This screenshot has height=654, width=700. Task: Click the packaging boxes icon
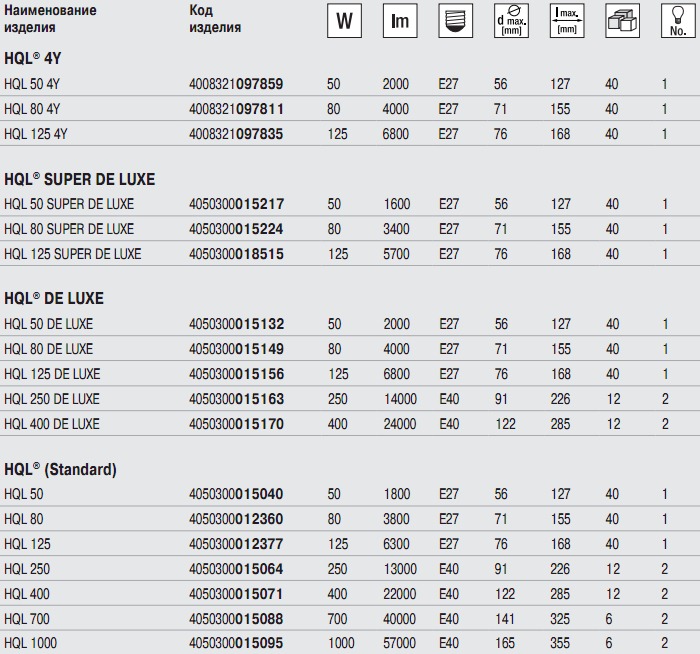tap(622, 21)
